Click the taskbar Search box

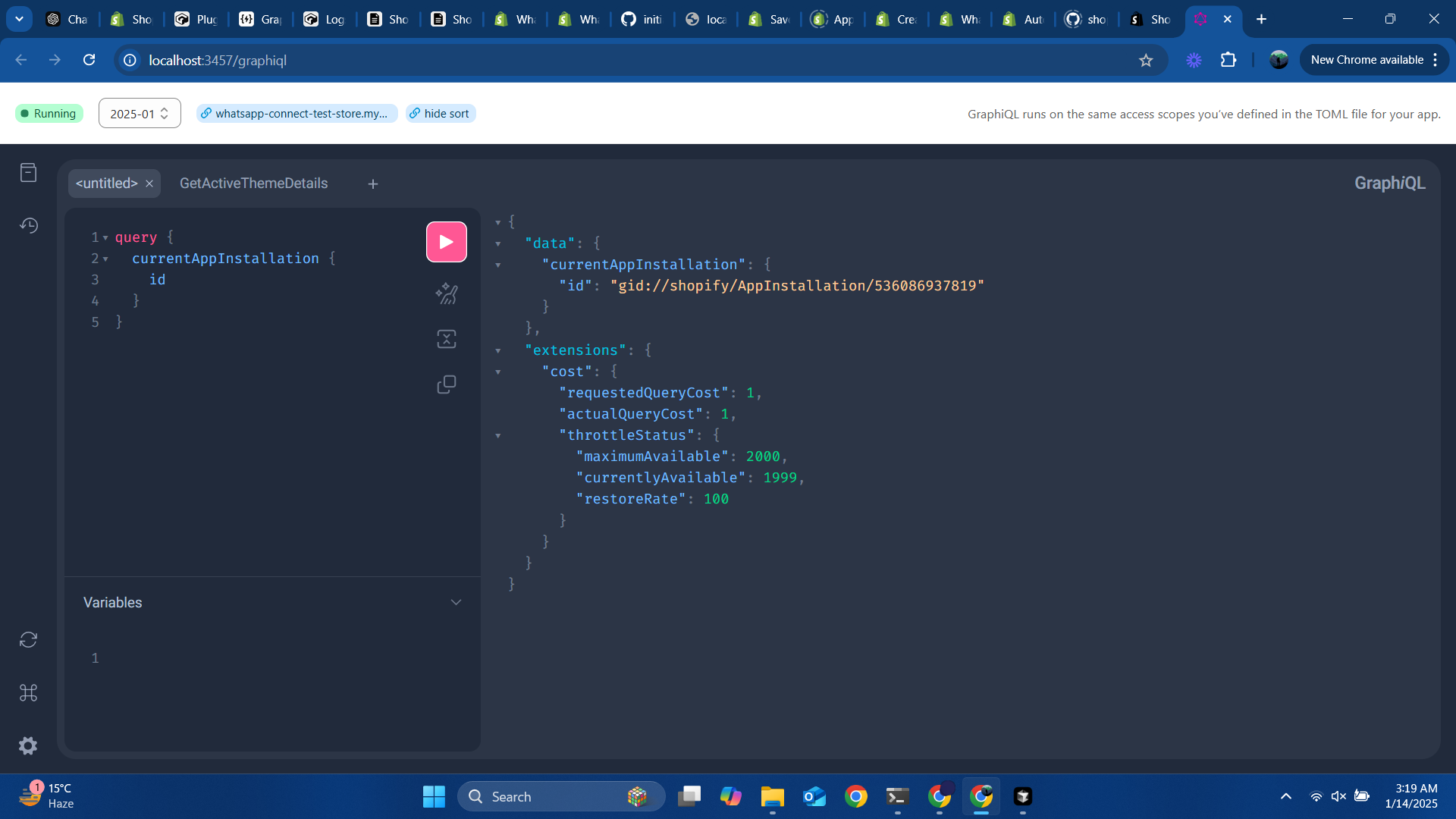coord(561,796)
